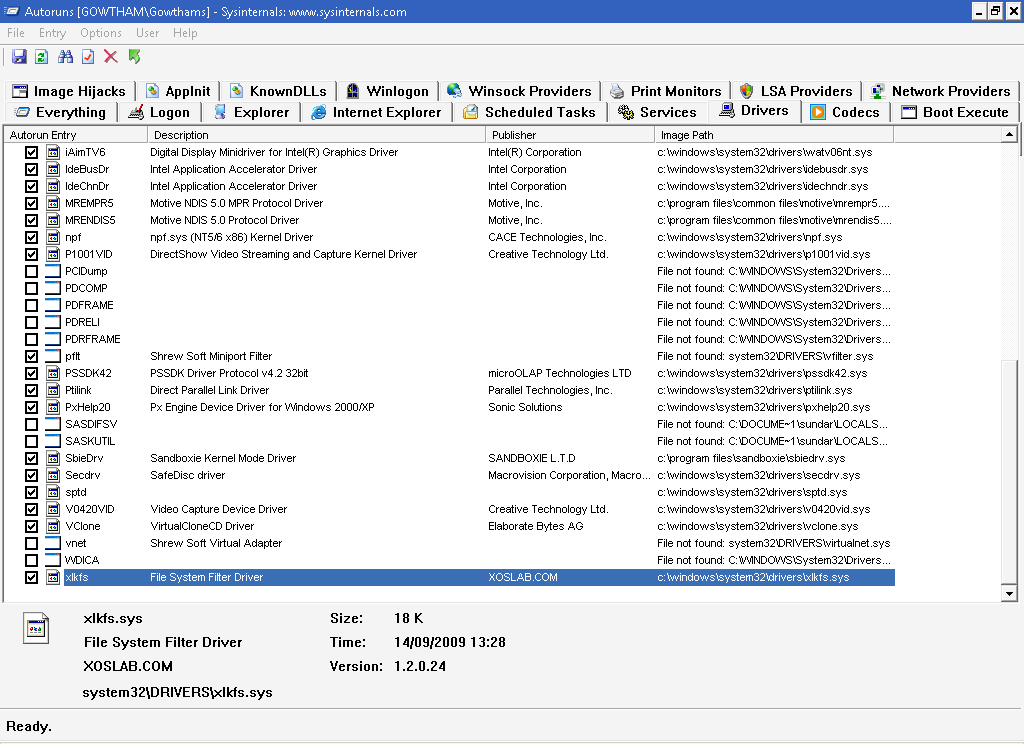
Task: Select the PDRFRAME entry row
Action: (449, 339)
